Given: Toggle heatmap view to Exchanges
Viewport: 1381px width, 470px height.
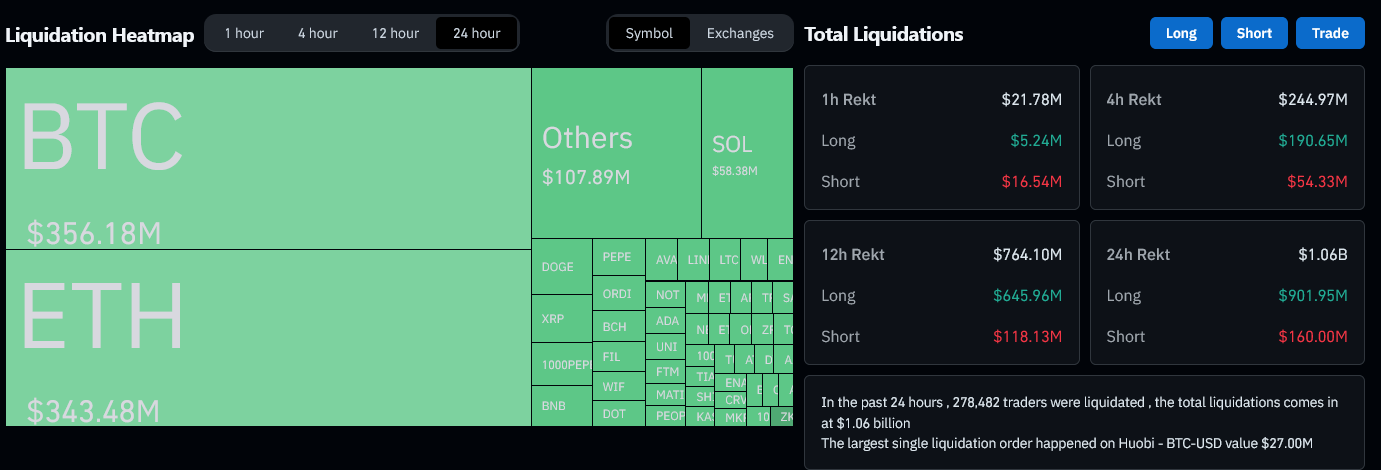Looking at the screenshot, I should 740,33.
